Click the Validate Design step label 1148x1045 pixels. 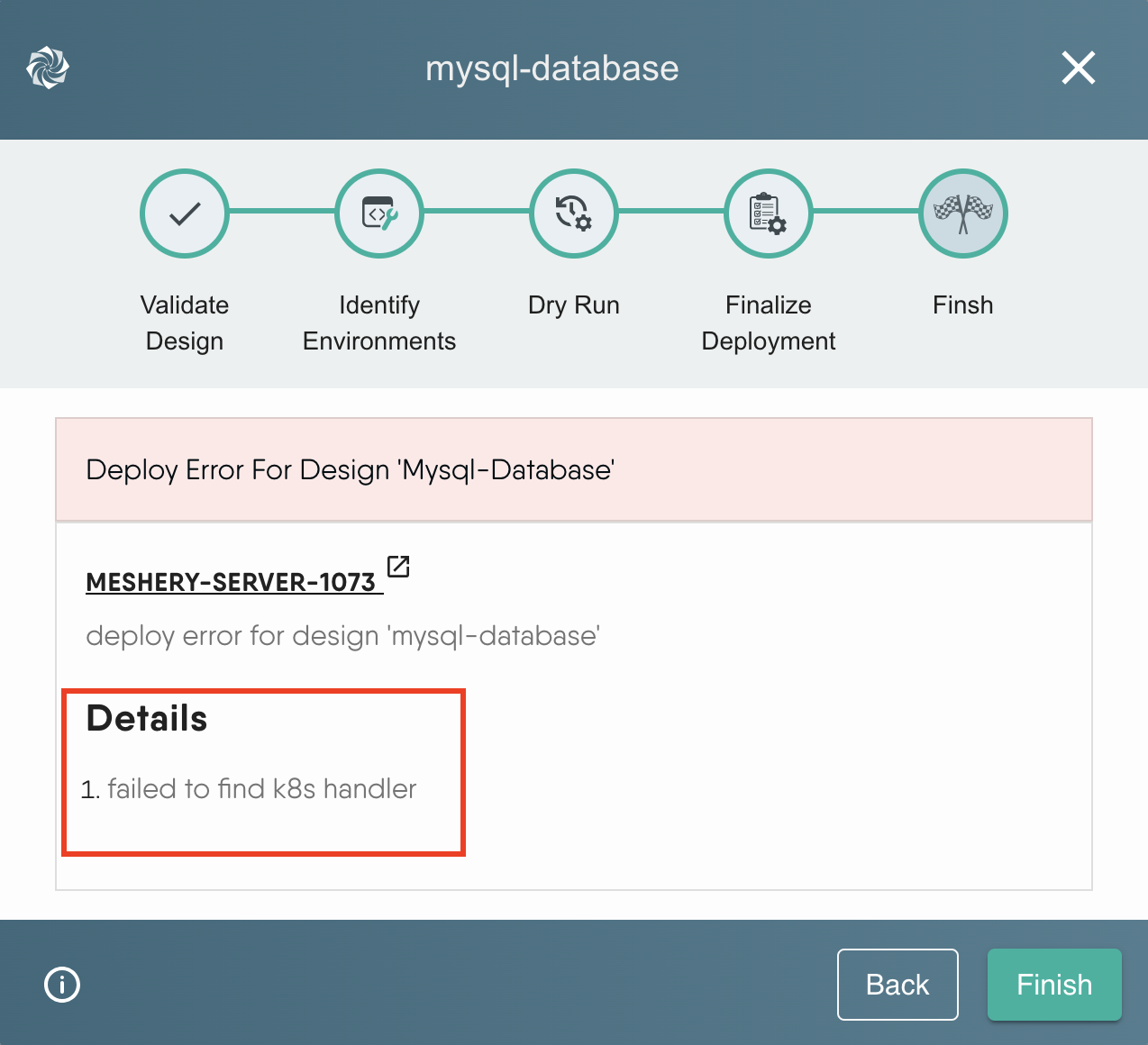coord(185,323)
